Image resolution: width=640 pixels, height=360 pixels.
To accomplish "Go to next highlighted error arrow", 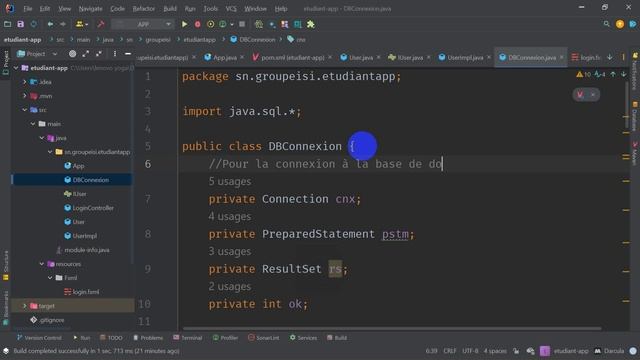I will (624, 74).
